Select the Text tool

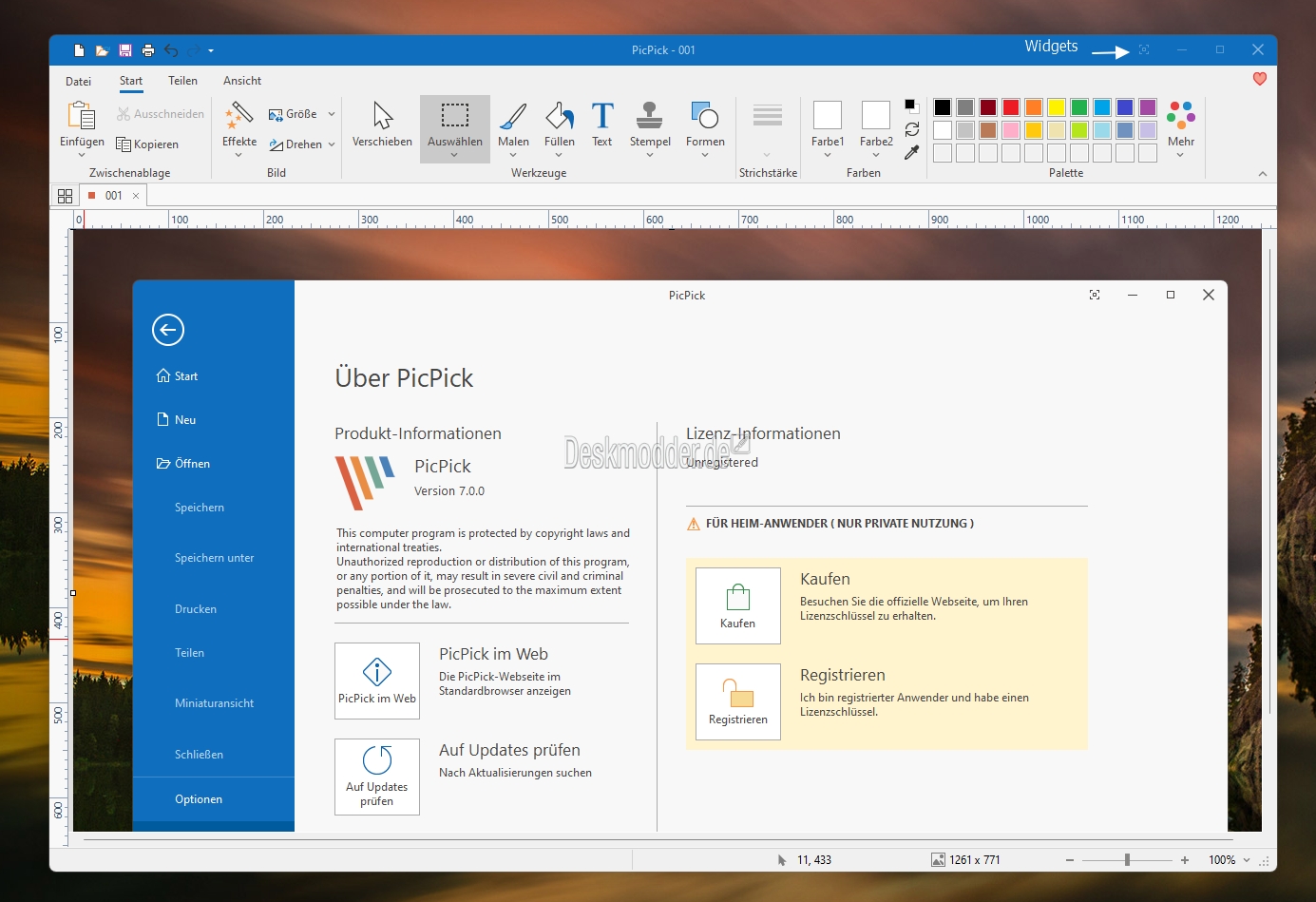601,125
